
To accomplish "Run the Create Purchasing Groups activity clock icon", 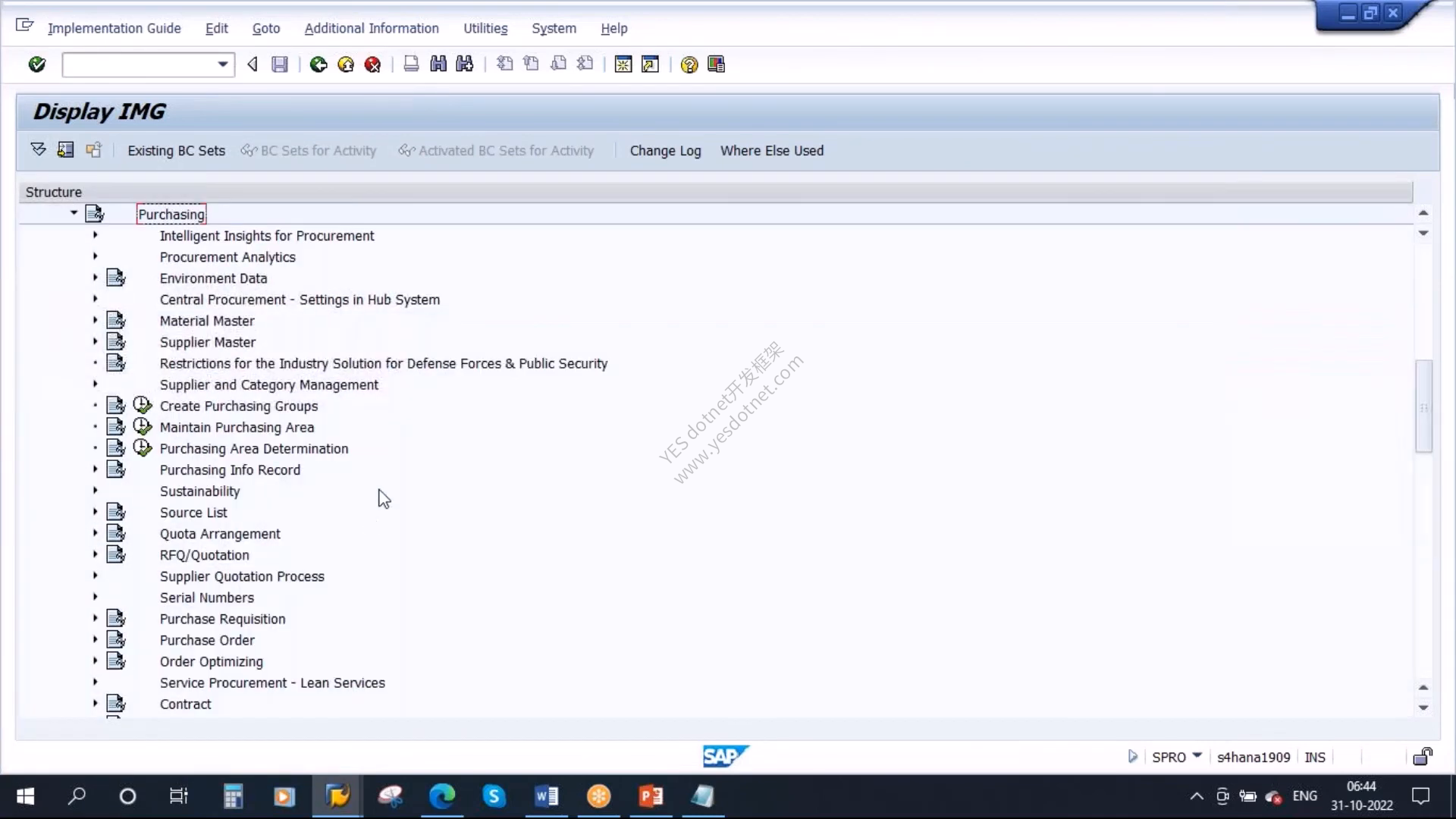I will click(143, 406).
